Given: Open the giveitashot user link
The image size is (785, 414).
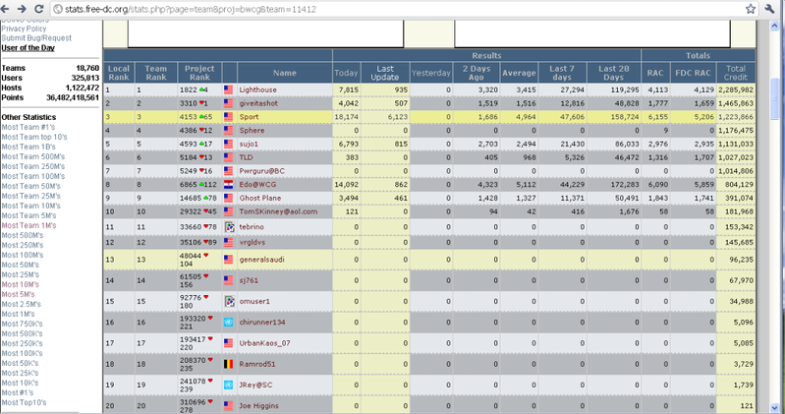Looking at the screenshot, I should (260, 102).
